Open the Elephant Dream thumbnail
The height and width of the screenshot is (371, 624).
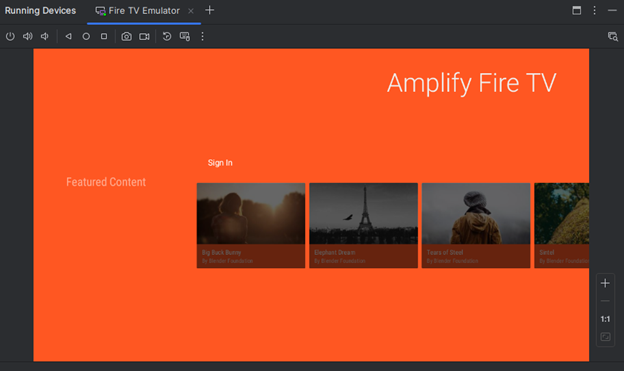[x=363, y=213]
